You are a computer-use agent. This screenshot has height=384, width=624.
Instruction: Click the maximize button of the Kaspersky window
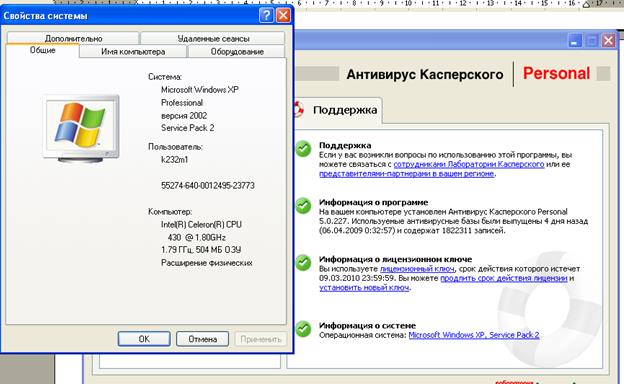[592, 41]
